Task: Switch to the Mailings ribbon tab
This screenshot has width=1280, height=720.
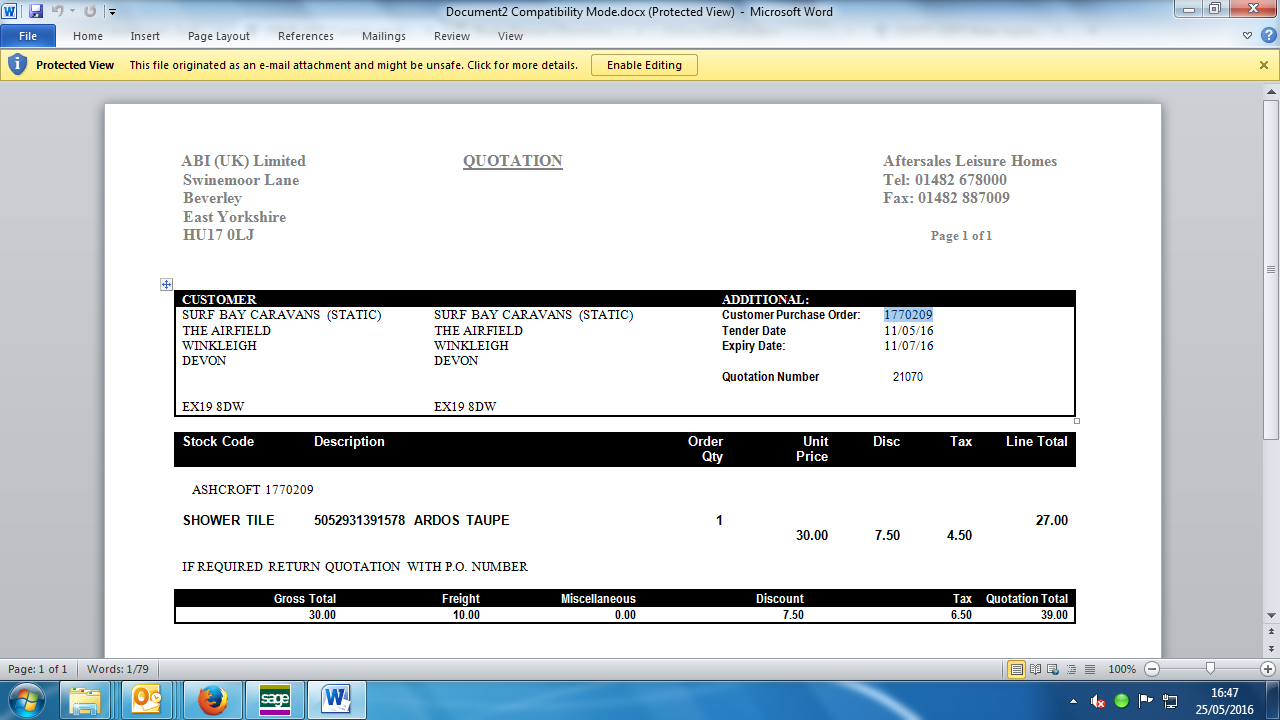Action: click(x=384, y=36)
